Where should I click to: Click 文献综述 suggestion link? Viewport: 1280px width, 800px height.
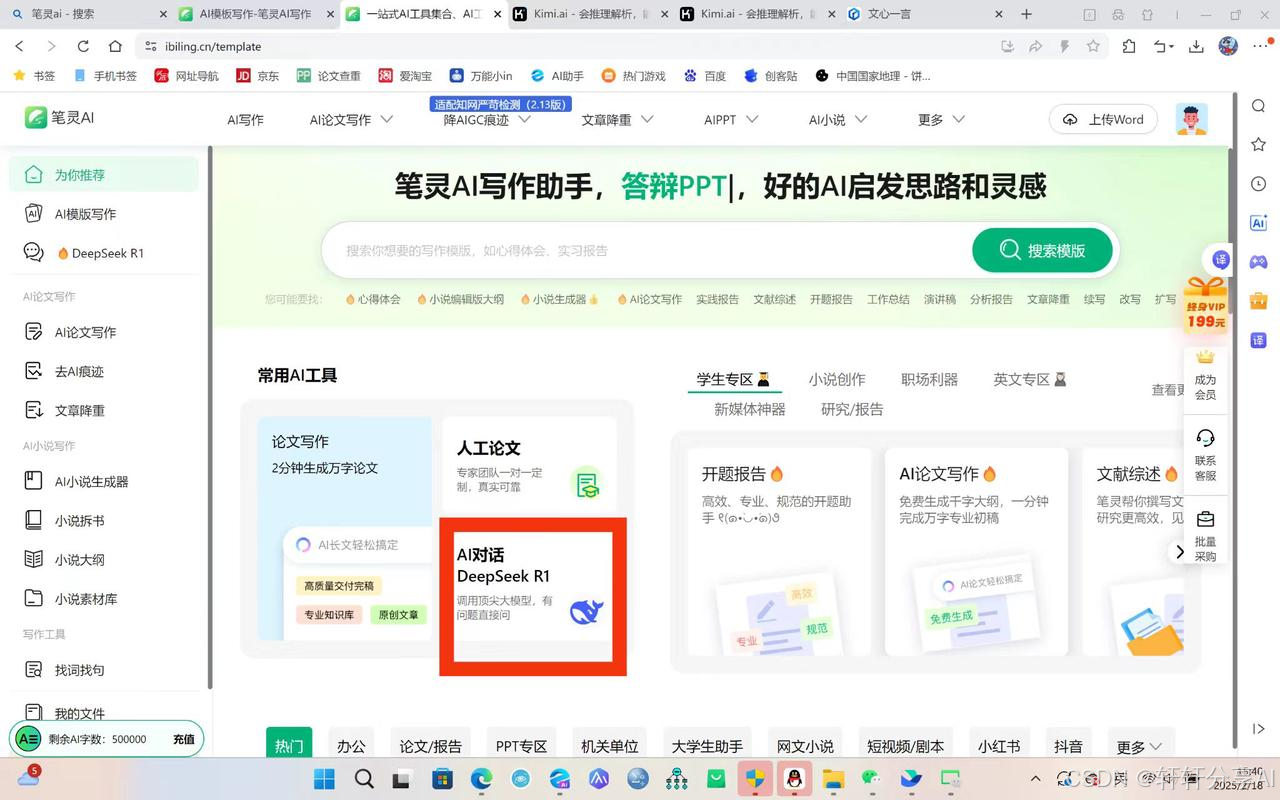point(775,299)
